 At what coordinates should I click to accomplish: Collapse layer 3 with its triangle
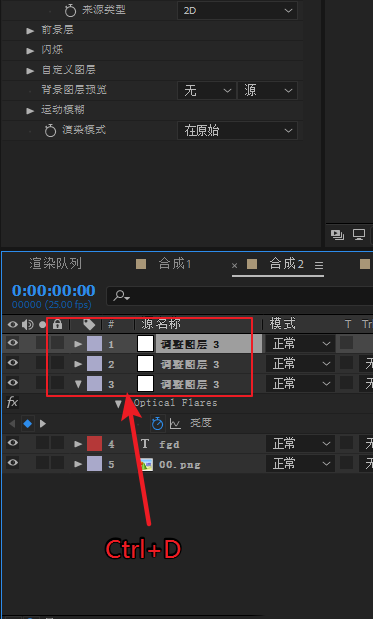[78, 383]
